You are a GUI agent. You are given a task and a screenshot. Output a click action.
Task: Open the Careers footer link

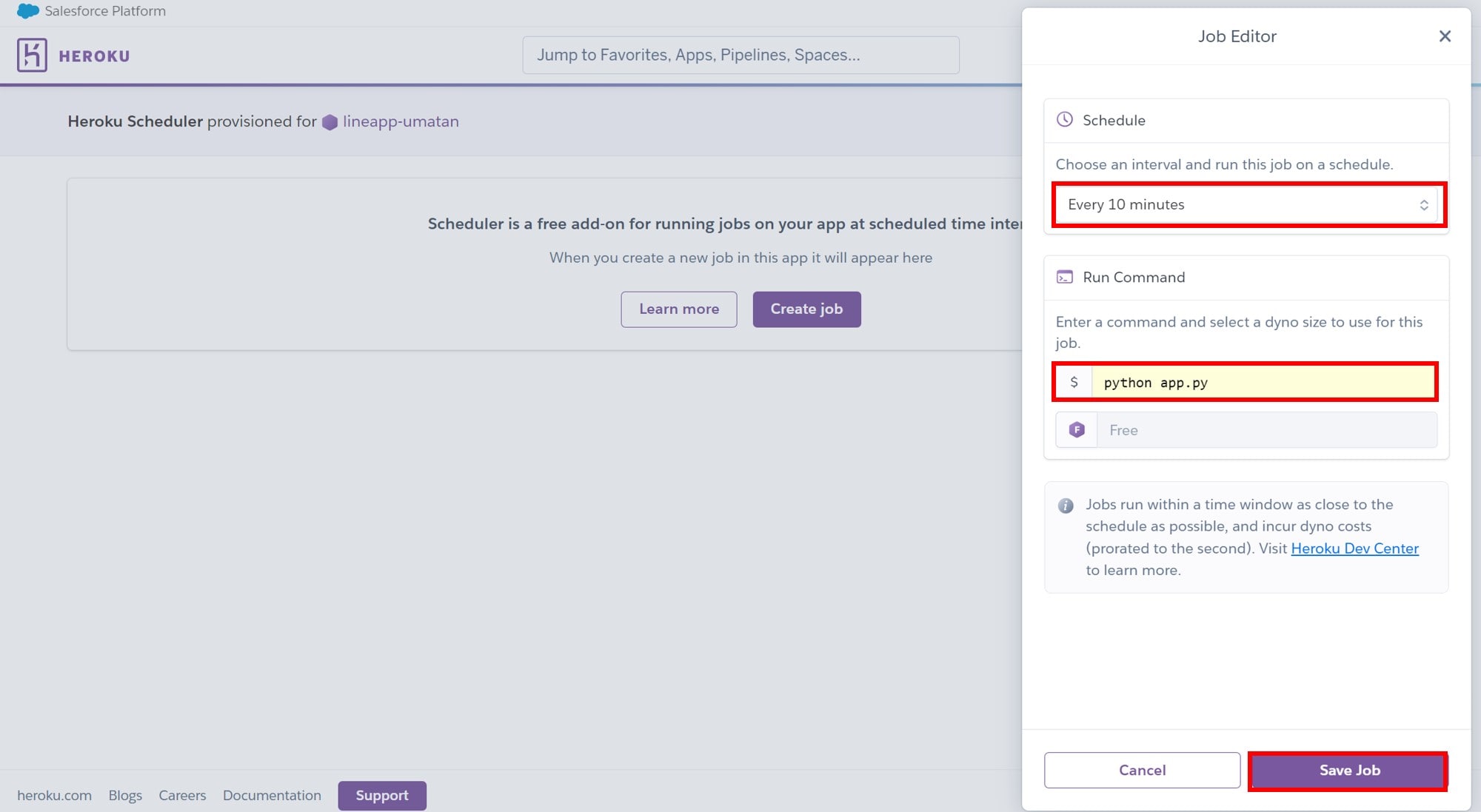point(182,796)
